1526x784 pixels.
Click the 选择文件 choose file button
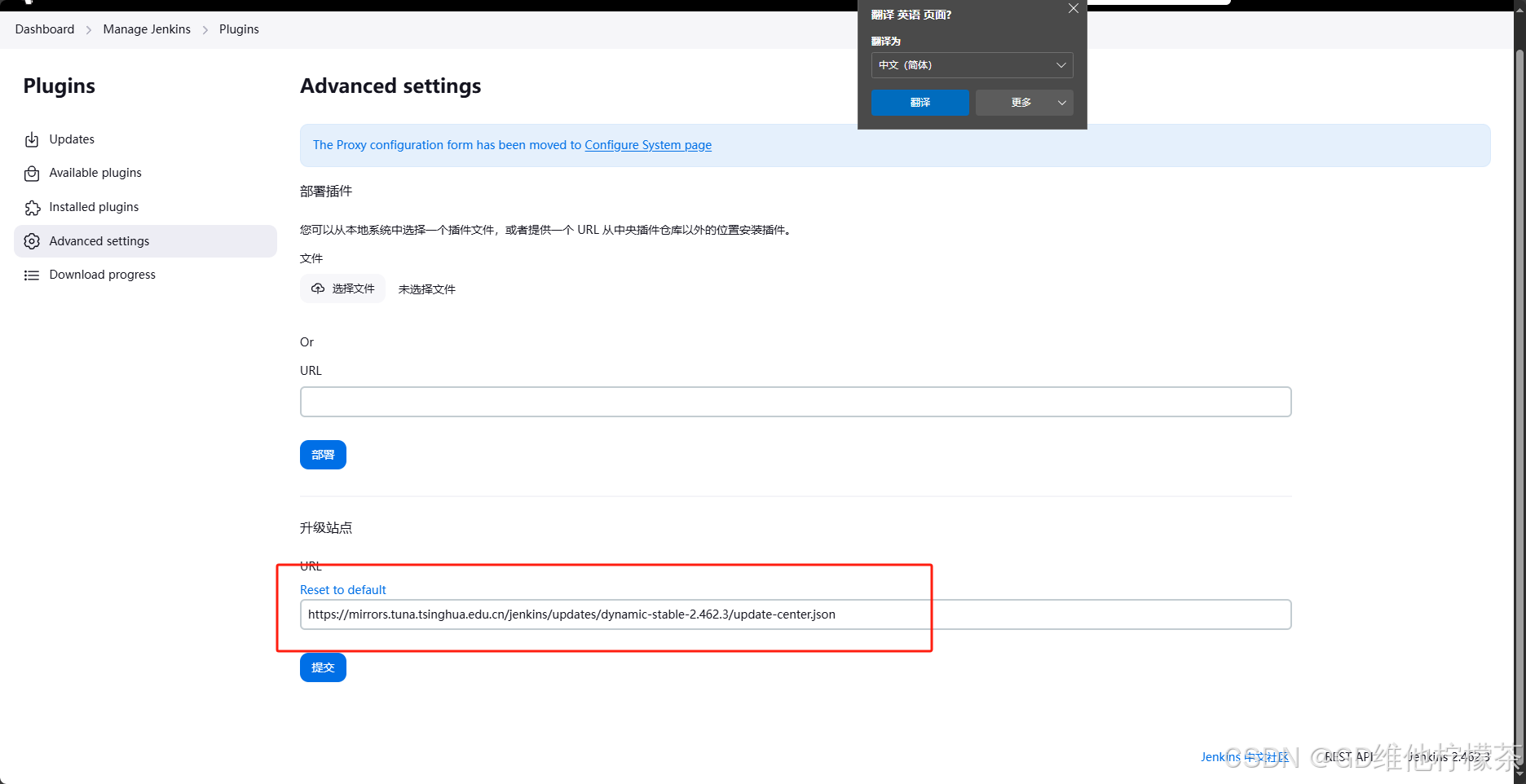pyautogui.click(x=342, y=288)
